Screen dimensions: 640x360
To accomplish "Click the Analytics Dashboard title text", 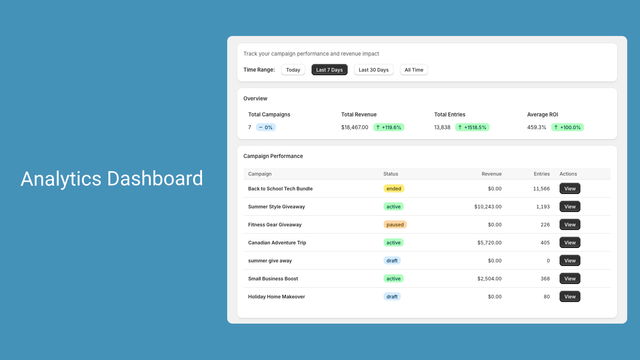I will (112, 179).
